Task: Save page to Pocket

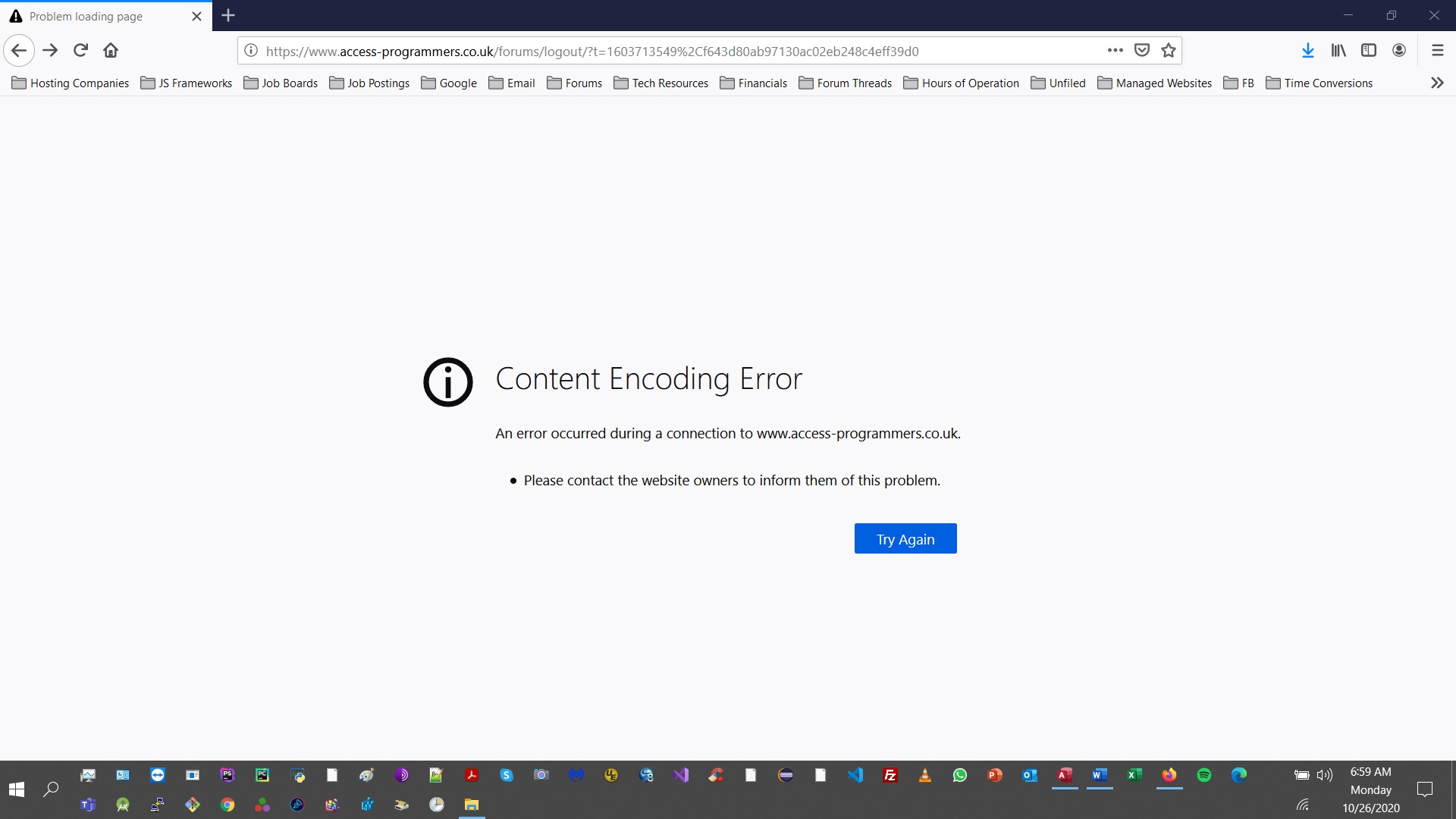Action: click(x=1142, y=51)
